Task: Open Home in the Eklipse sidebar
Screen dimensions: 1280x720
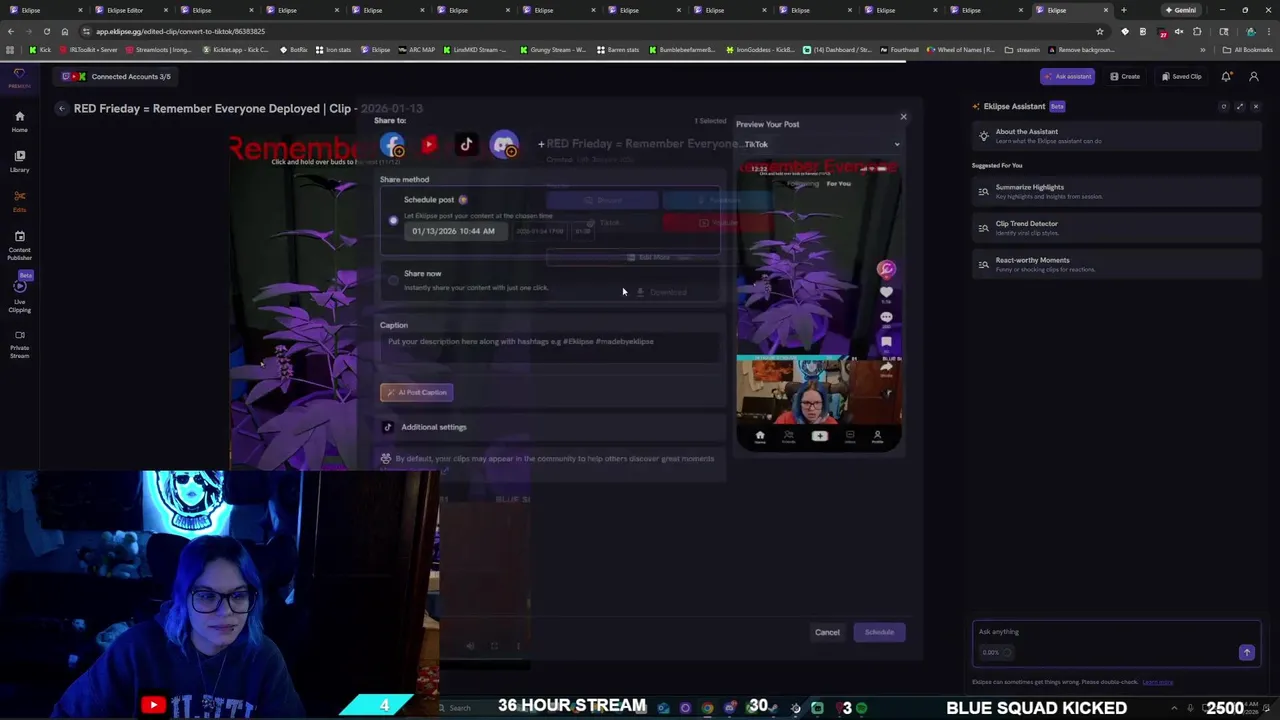Action: [x=19, y=121]
